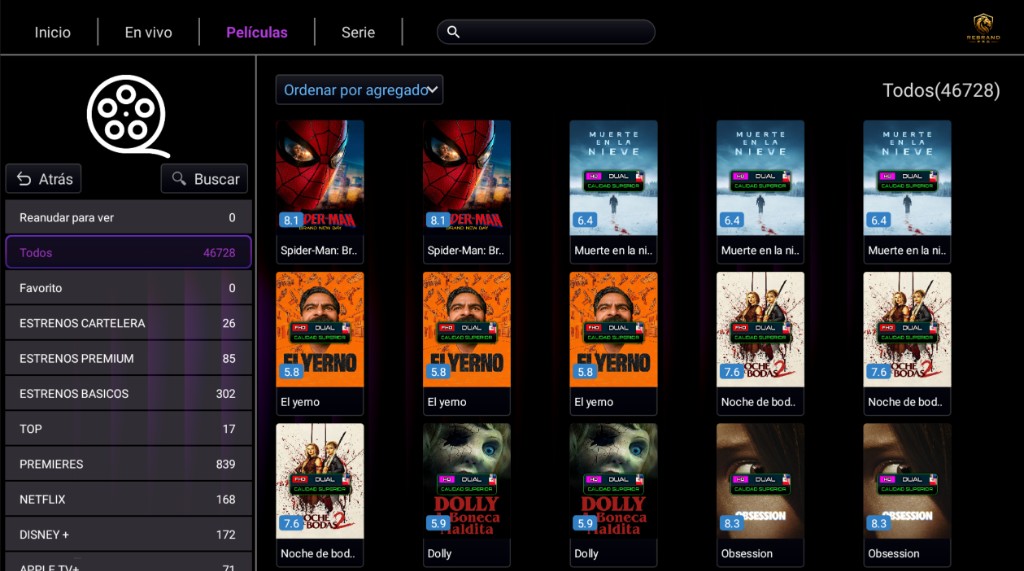This screenshot has width=1024, height=571.
Task: Open the first Muerte en la nieve poster
Action: (613, 178)
